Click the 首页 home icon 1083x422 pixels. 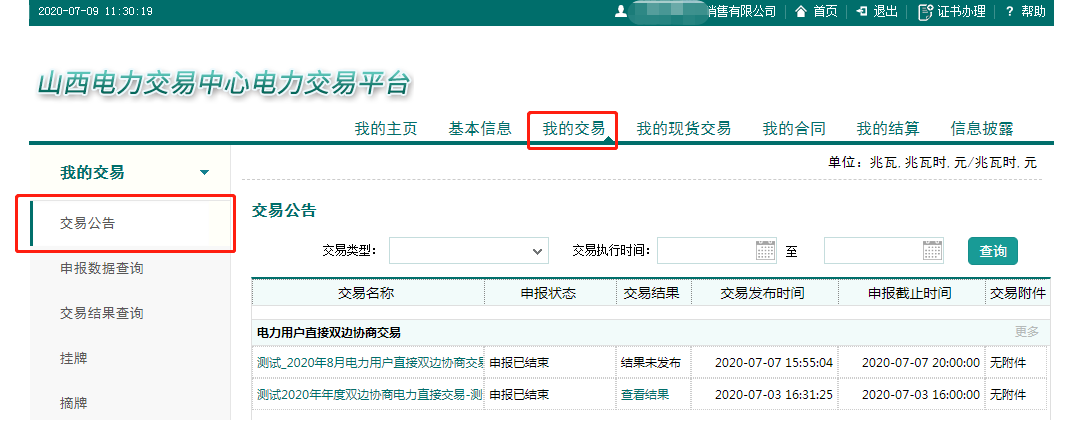[801, 11]
